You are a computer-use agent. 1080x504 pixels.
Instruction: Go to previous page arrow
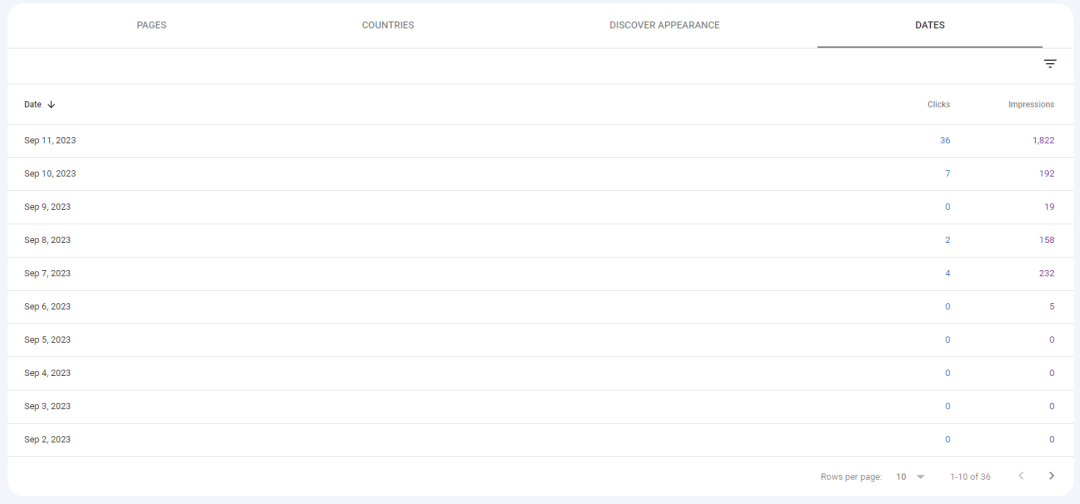coord(1021,476)
